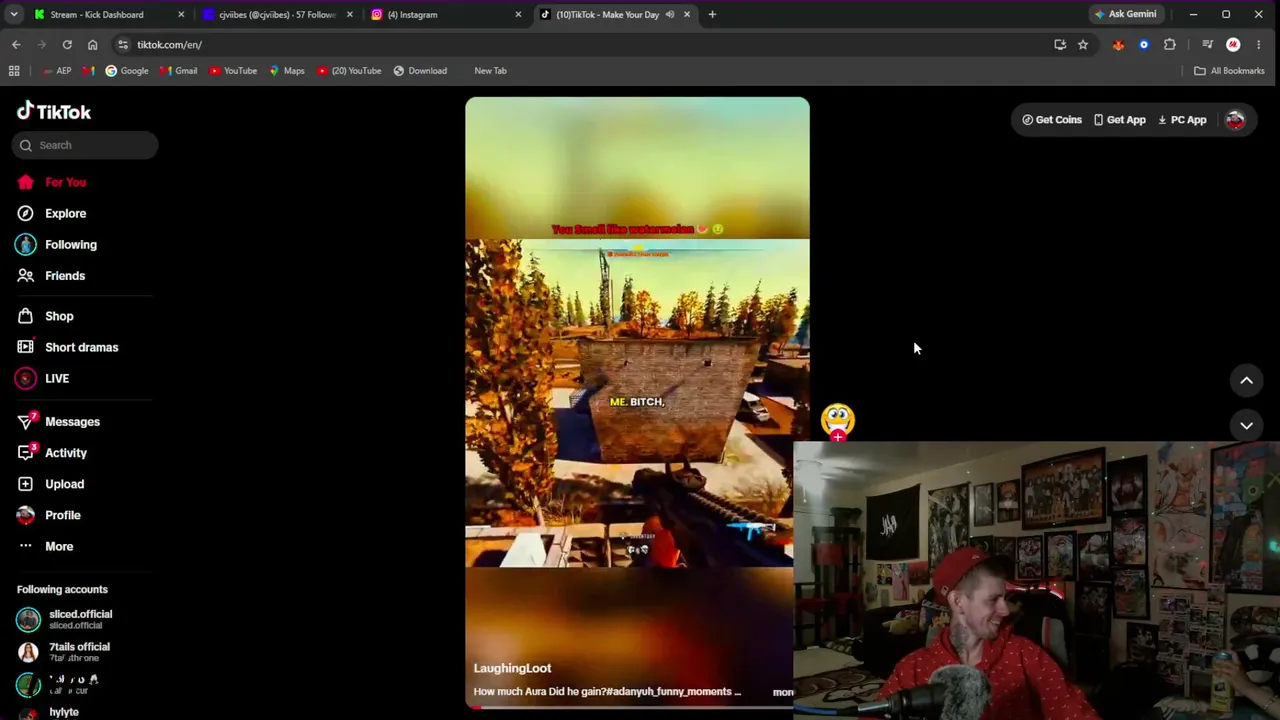This screenshot has width=1280, height=720.
Task: Expand video caption with more
Action: coord(782,692)
